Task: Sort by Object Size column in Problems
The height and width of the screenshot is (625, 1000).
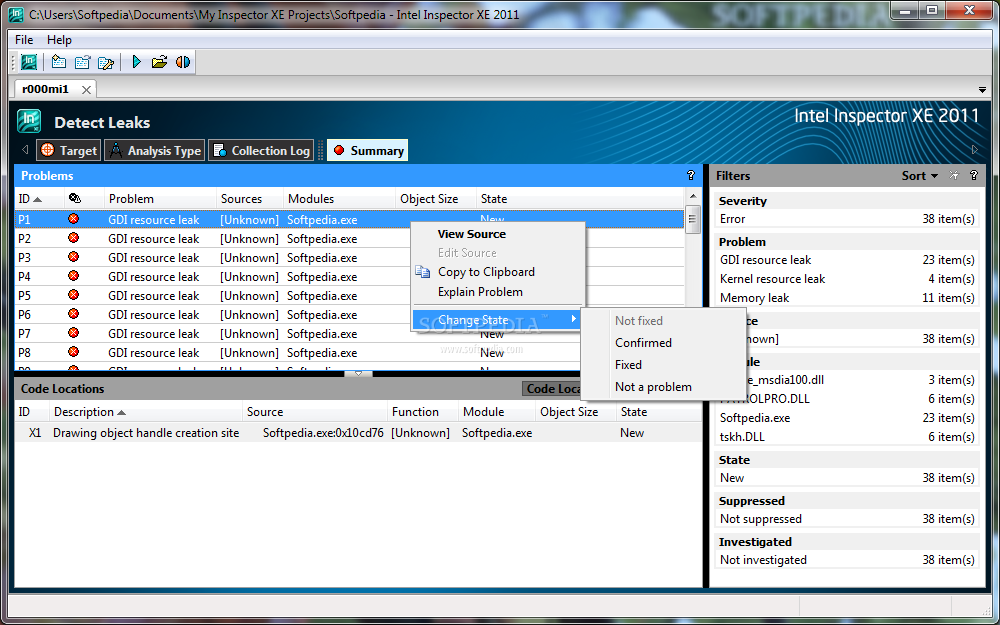Action: coord(436,199)
